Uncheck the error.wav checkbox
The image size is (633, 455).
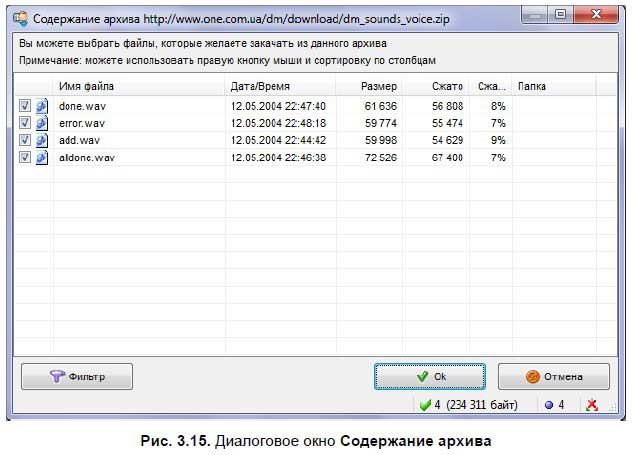click(25, 122)
